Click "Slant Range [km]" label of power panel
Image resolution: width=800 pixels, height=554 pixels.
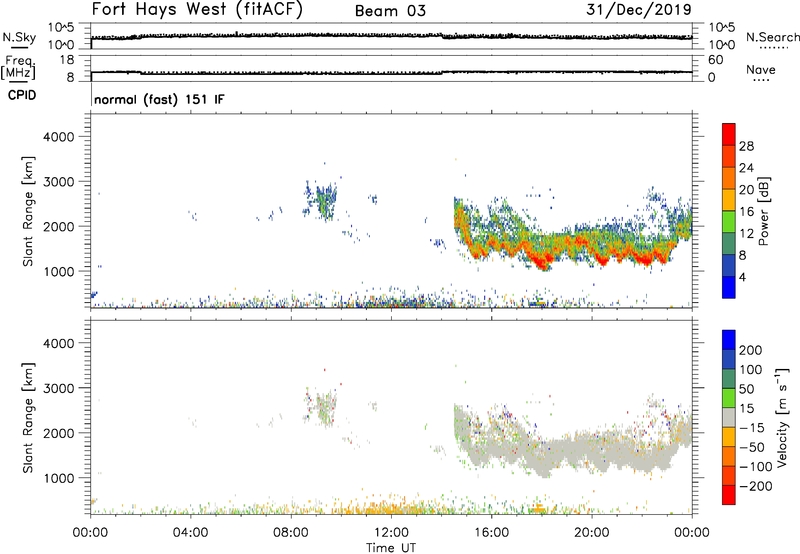pyautogui.click(x=28, y=211)
